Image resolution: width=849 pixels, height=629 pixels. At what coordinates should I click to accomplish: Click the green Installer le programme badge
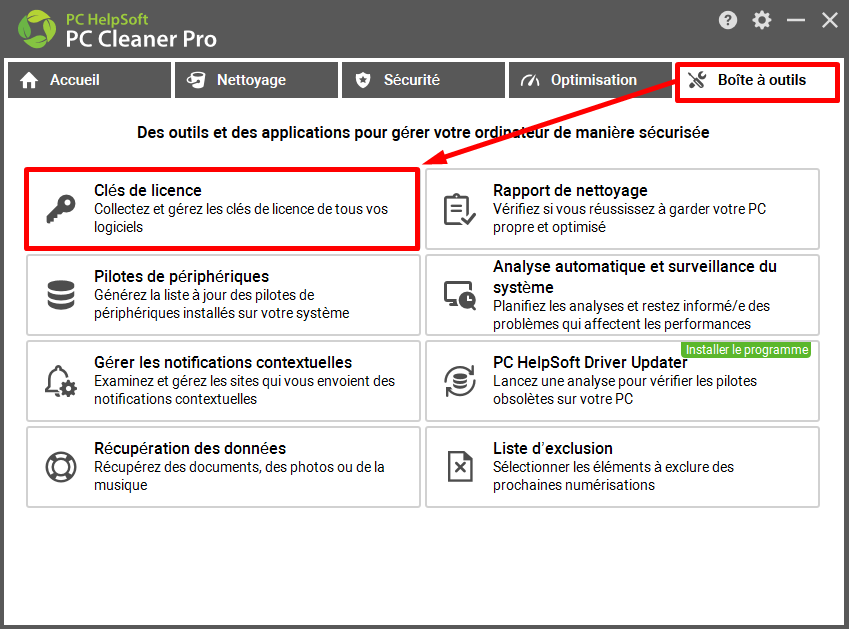[746, 350]
